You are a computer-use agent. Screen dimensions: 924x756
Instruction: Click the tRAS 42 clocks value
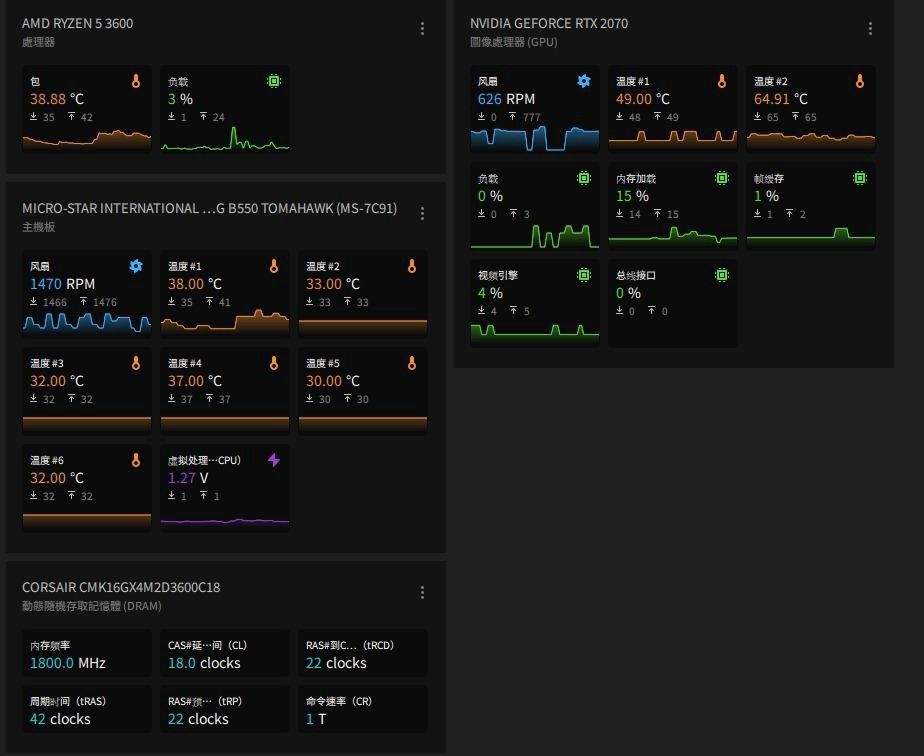tap(60, 719)
